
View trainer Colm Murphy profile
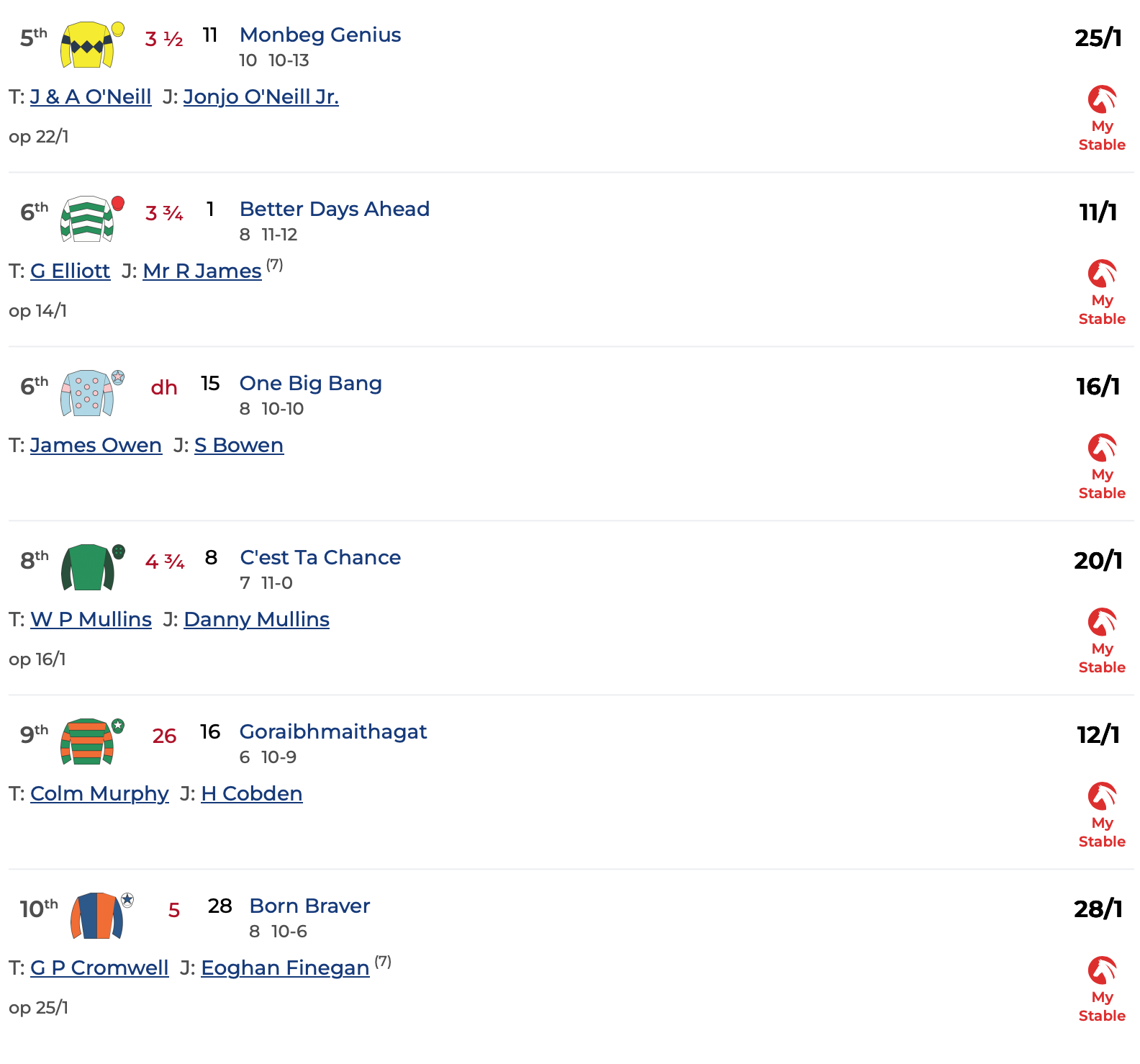pyautogui.click(x=99, y=793)
